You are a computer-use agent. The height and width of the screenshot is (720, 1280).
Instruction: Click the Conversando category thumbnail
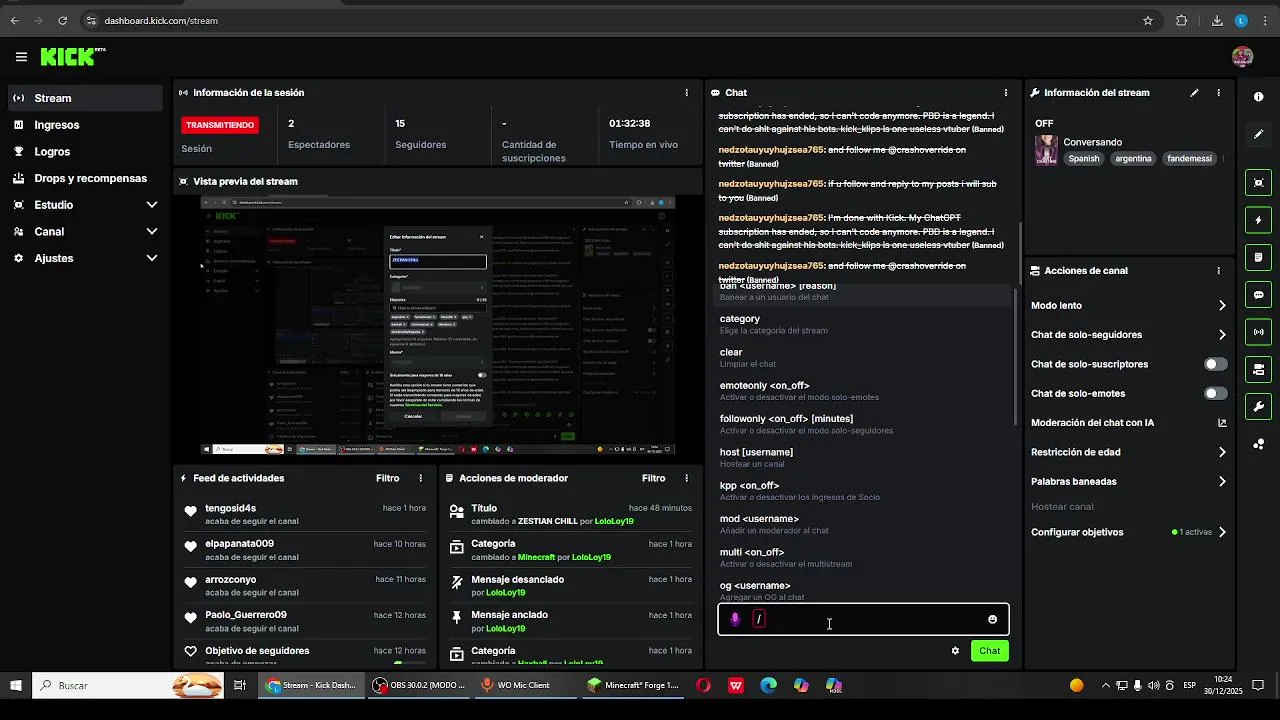pyautogui.click(x=1046, y=151)
